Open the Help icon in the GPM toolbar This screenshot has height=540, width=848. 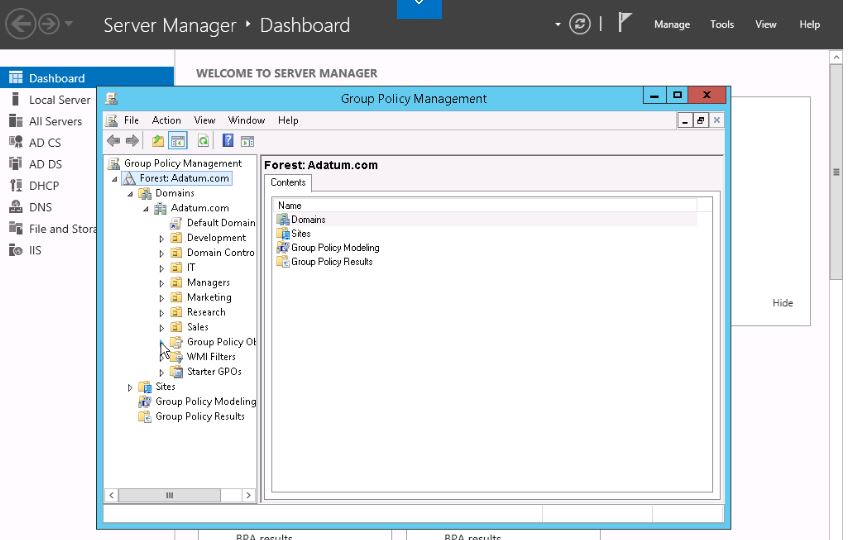228,141
